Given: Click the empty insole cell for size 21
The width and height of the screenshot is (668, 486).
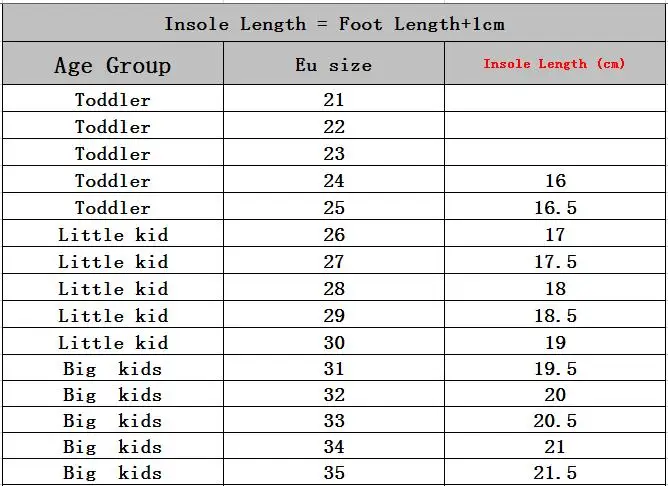Looking at the screenshot, I should click(555, 98).
